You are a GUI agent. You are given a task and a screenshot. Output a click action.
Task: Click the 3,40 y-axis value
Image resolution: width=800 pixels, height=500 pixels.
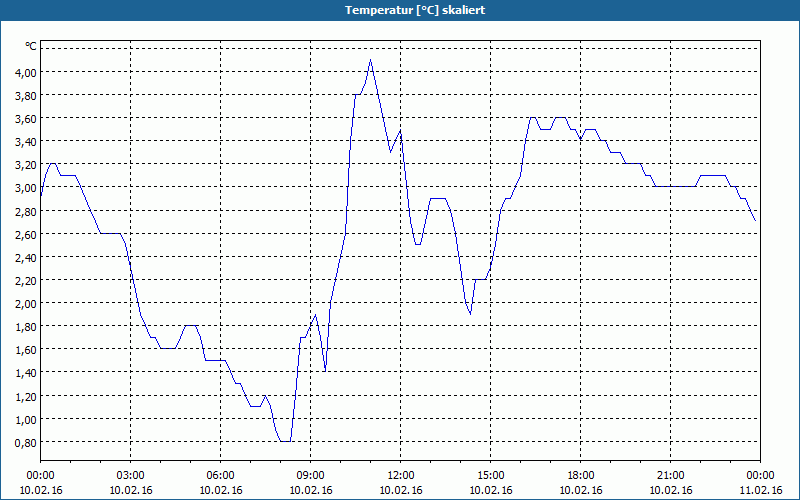tap(26, 142)
